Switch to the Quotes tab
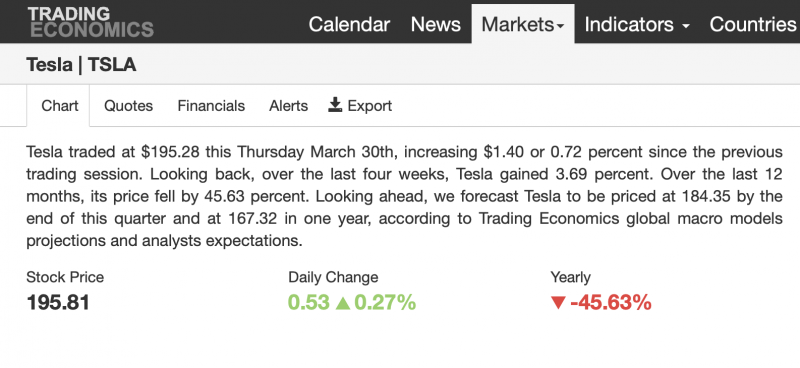 coord(128,106)
